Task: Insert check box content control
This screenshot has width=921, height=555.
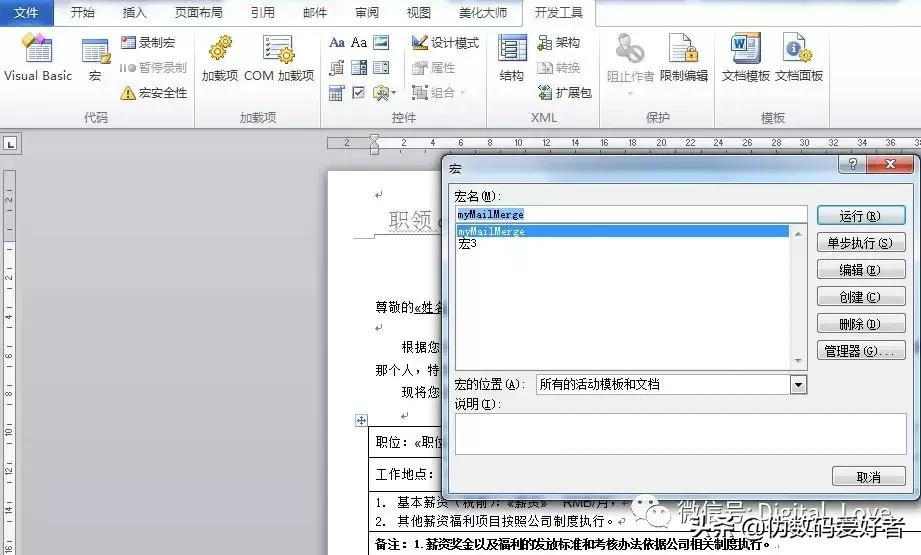Action: click(359, 93)
